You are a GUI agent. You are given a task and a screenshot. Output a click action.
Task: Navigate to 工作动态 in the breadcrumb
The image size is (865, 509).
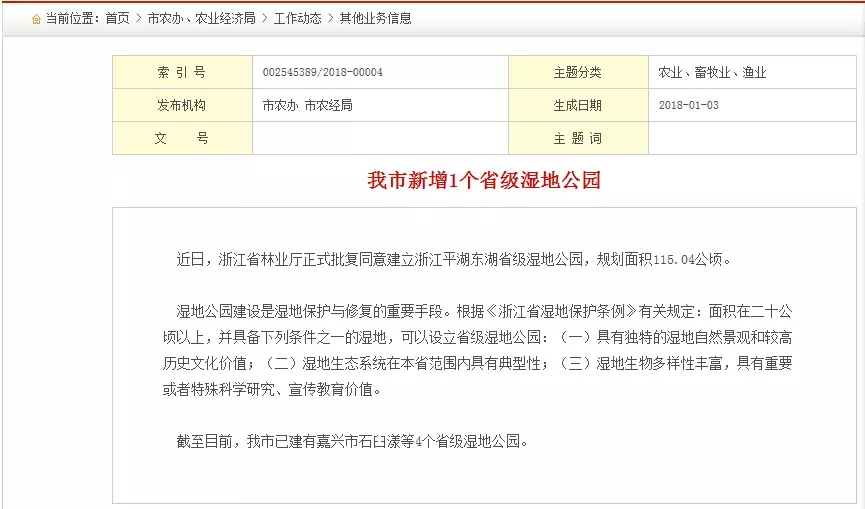pyautogui.click(x=297, y=19)
